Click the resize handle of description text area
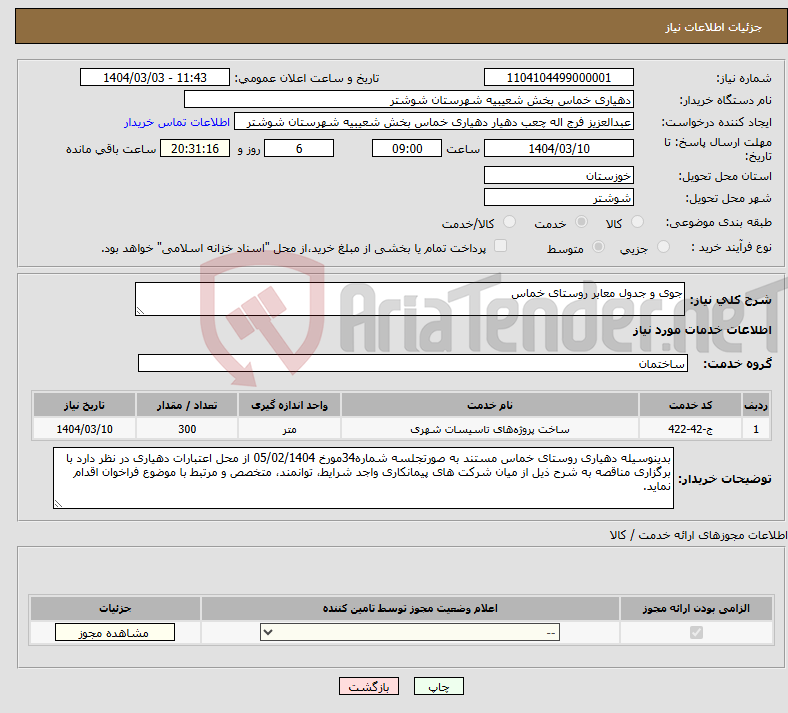 140,311
